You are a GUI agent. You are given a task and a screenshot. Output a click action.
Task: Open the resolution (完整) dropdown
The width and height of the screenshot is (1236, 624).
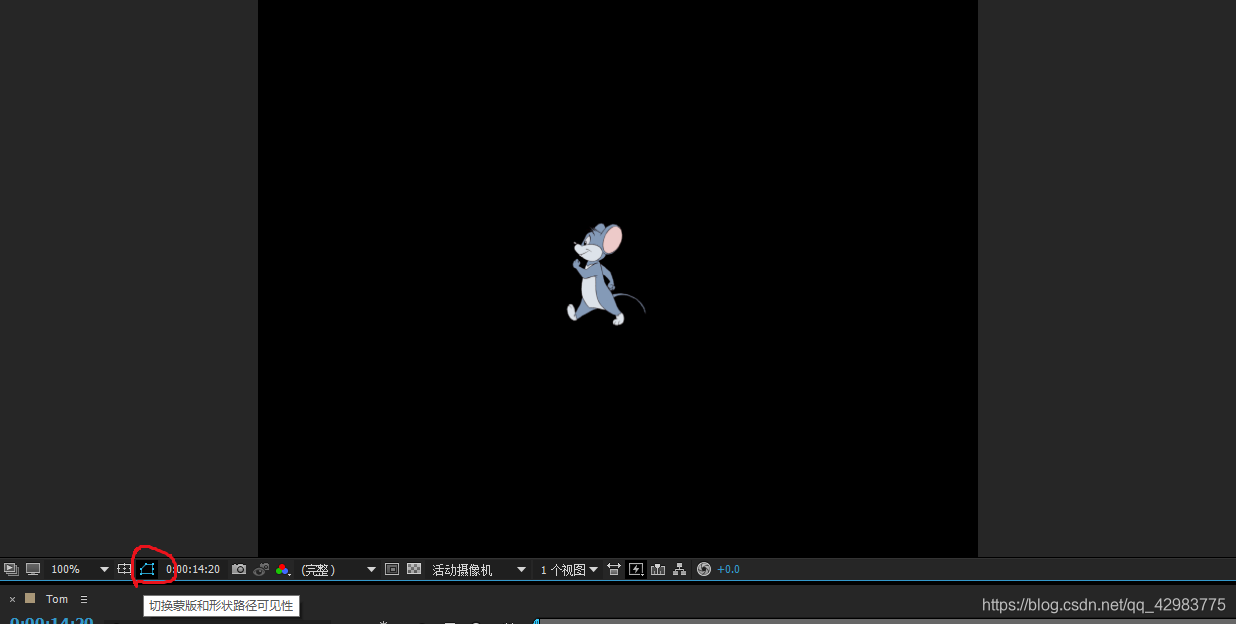[338, 569]
